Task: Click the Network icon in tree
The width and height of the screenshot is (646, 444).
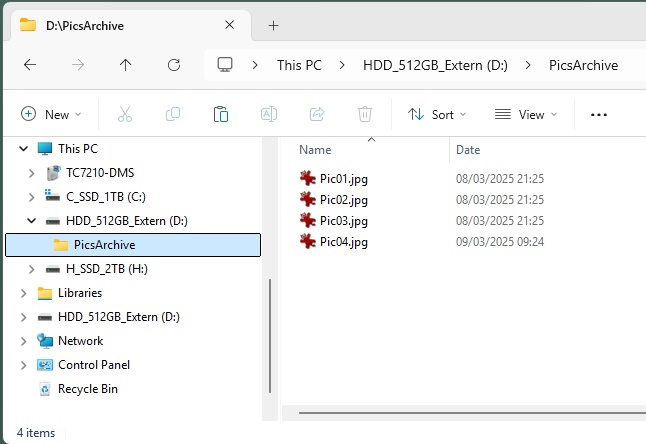Action: coord(44,341)
